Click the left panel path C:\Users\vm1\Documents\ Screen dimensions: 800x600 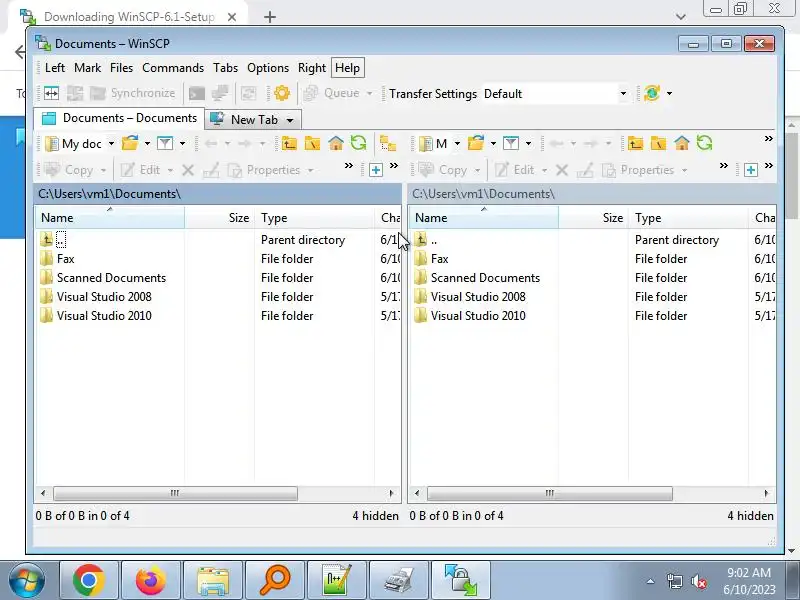[x=109, y=194]
